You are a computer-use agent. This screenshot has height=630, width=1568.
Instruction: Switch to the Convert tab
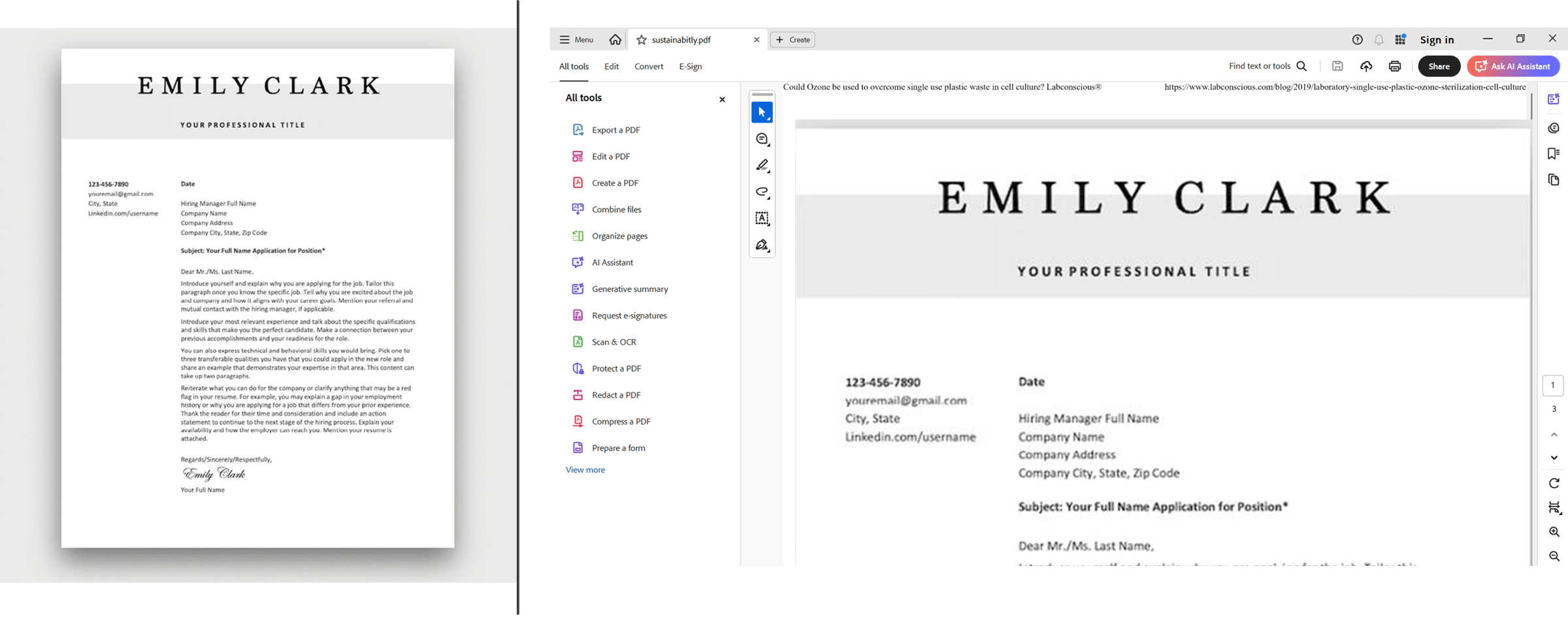click(x=648, y=67)
